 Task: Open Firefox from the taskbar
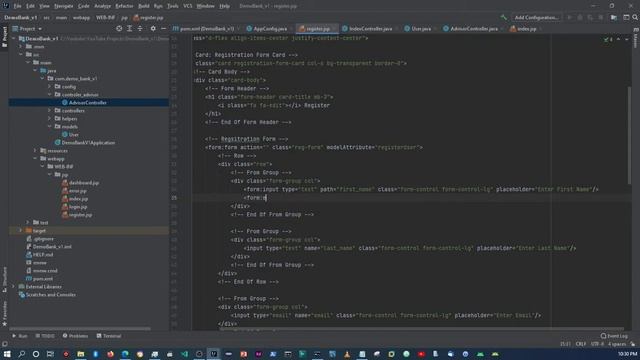[110, 354]
